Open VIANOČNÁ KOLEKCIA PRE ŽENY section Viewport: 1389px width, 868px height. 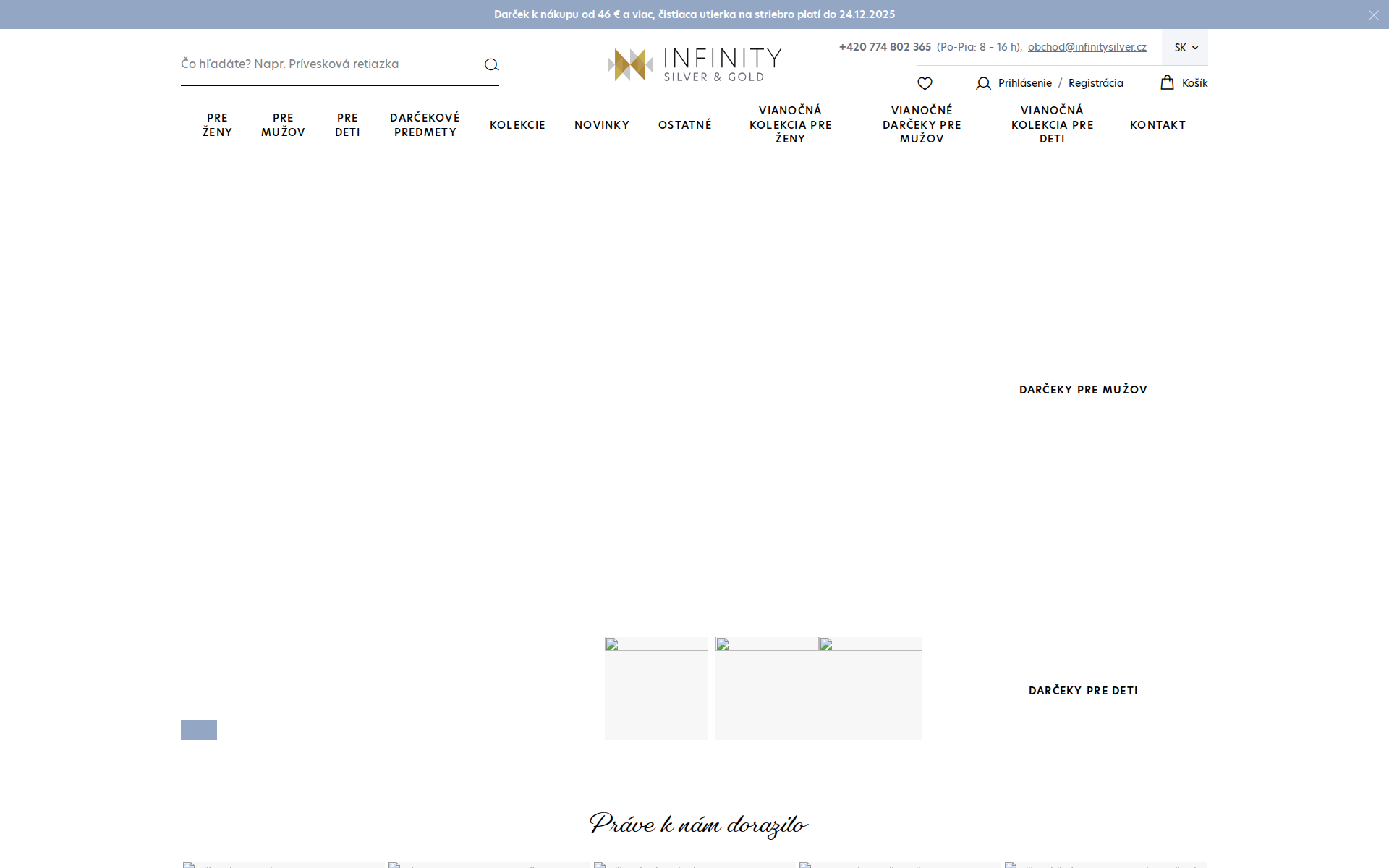pyautogui.click(x=791, y=124)
